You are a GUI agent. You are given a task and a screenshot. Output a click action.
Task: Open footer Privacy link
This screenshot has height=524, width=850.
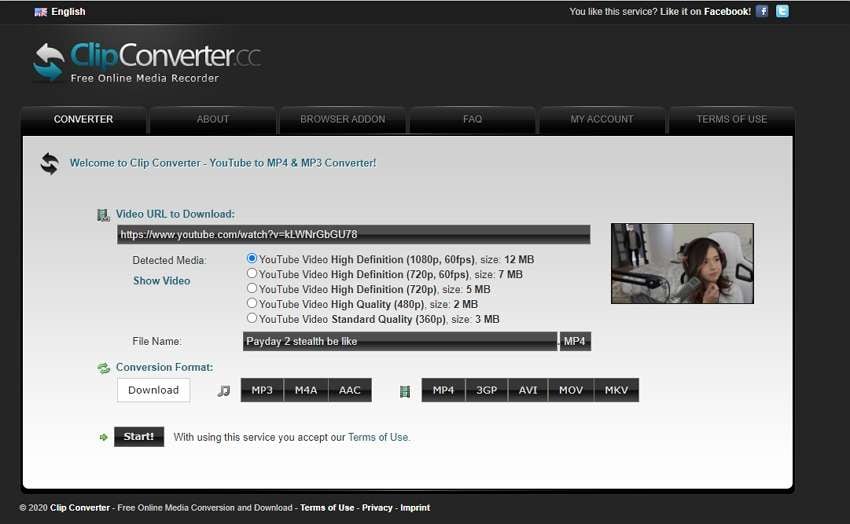click(x=377, y=508)
